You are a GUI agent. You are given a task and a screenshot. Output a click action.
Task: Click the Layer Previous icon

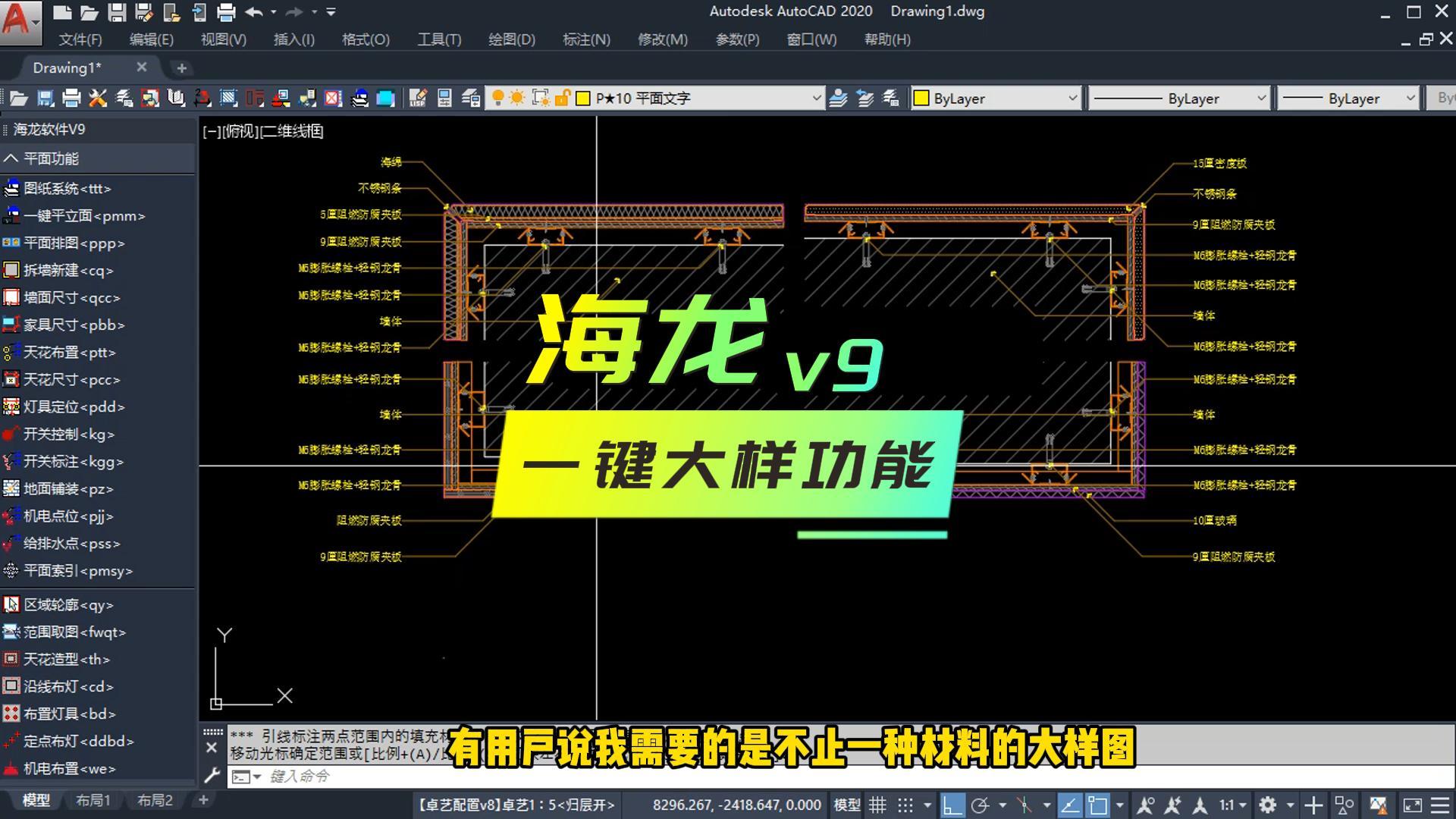point(864,98)
